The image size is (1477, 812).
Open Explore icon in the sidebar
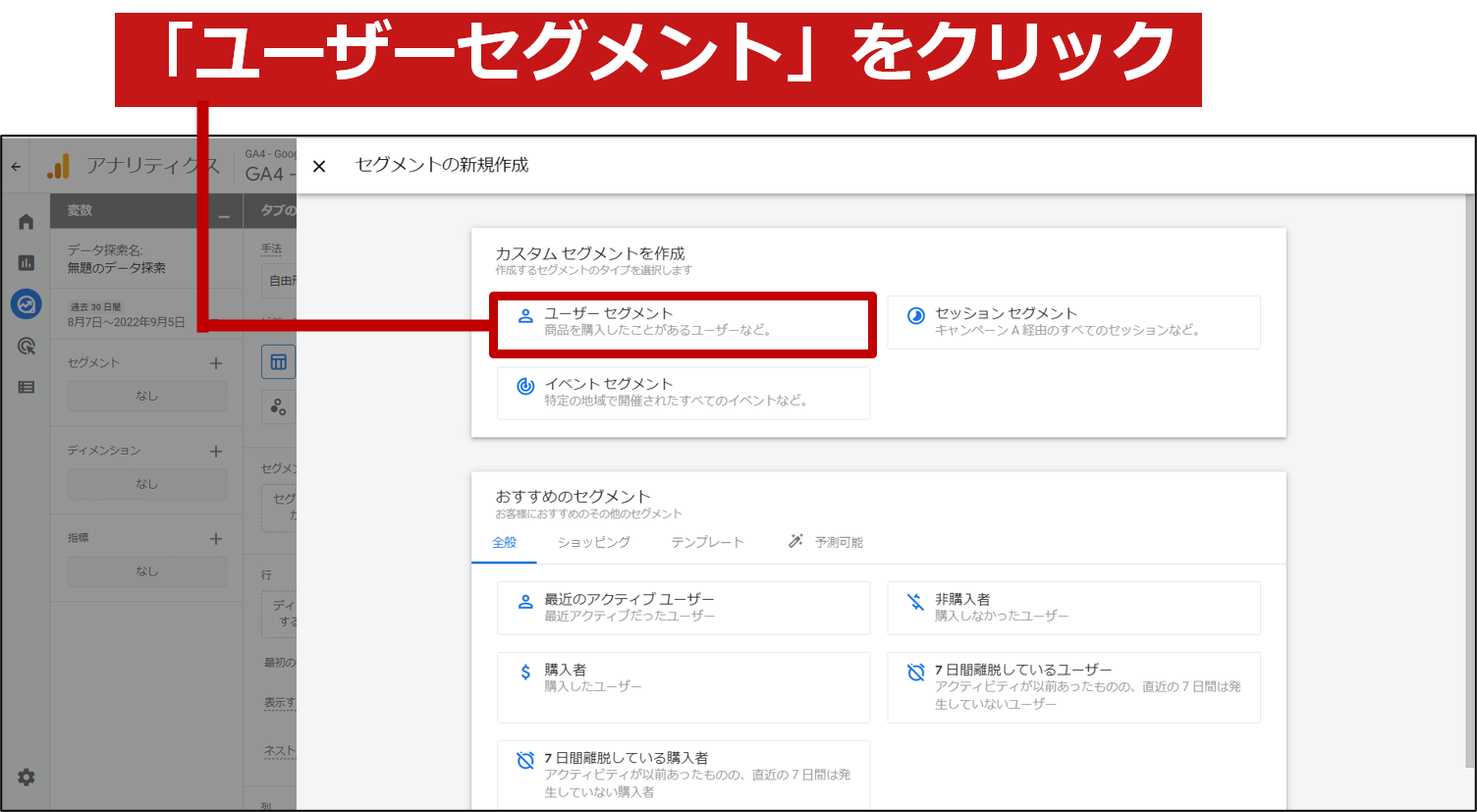click(26, 304)
